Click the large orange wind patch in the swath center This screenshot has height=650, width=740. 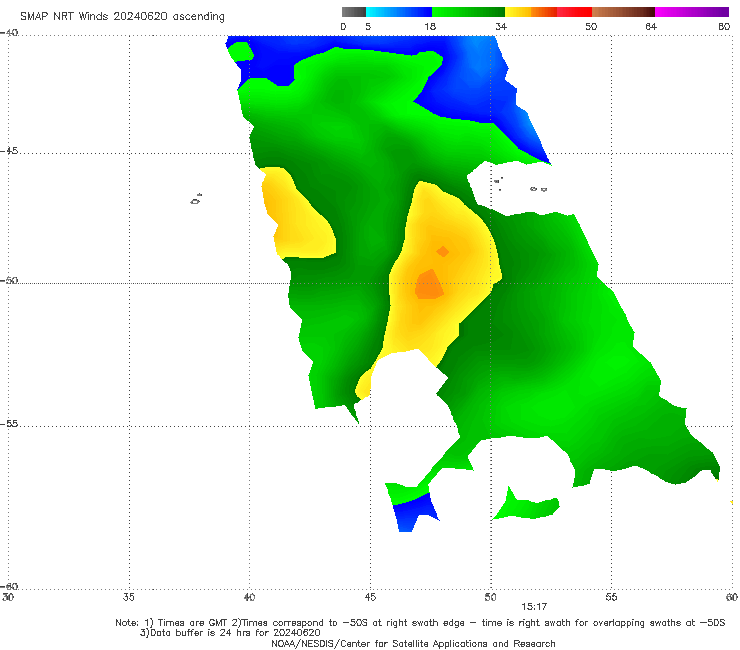coord(429,285)
